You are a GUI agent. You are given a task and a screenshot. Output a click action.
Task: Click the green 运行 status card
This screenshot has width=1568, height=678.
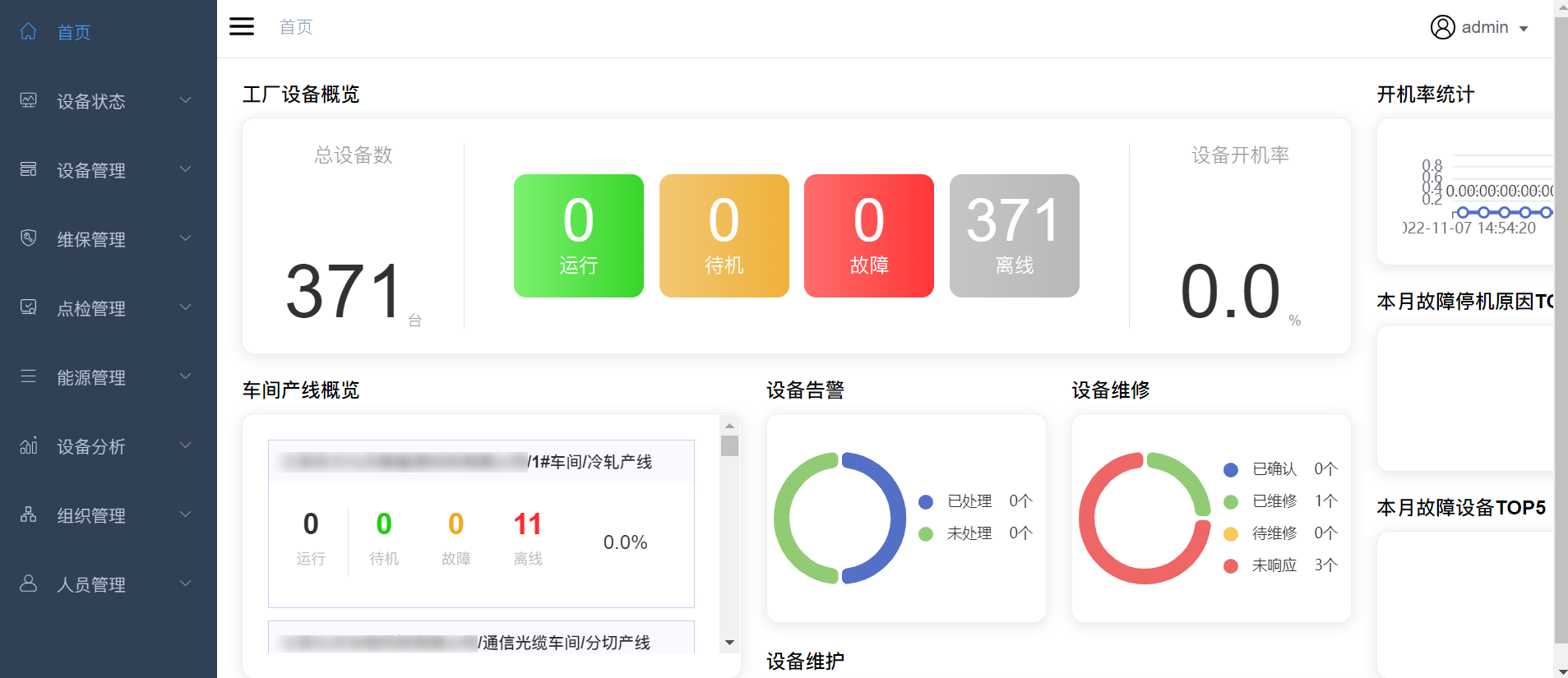tap(579, 236)
